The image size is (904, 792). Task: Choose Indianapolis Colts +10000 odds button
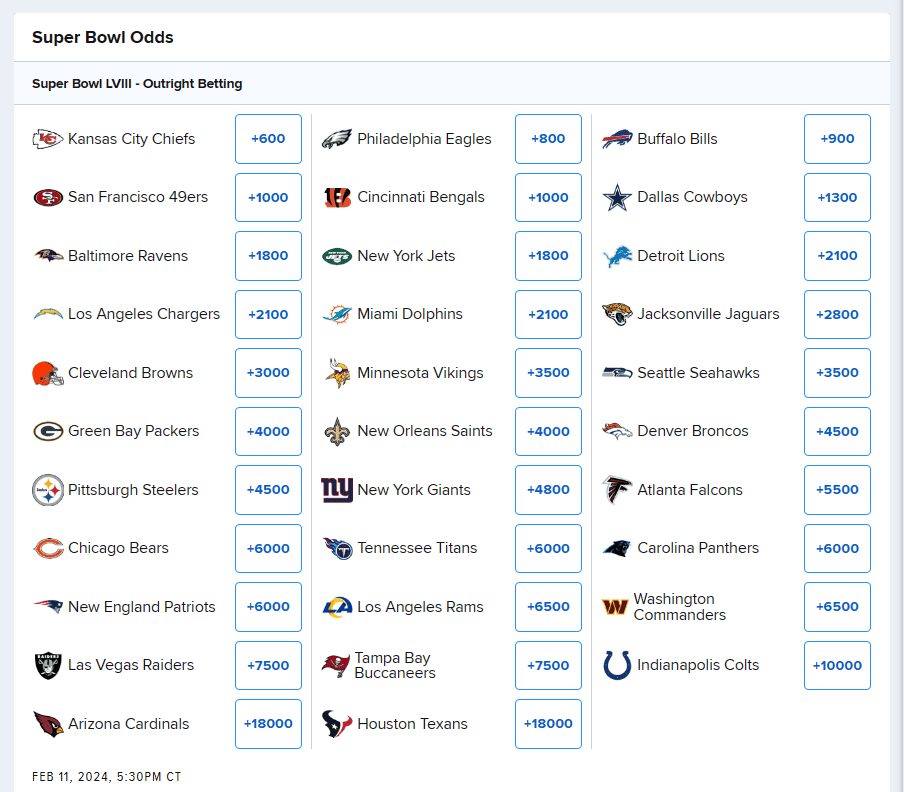pos(837,665)
